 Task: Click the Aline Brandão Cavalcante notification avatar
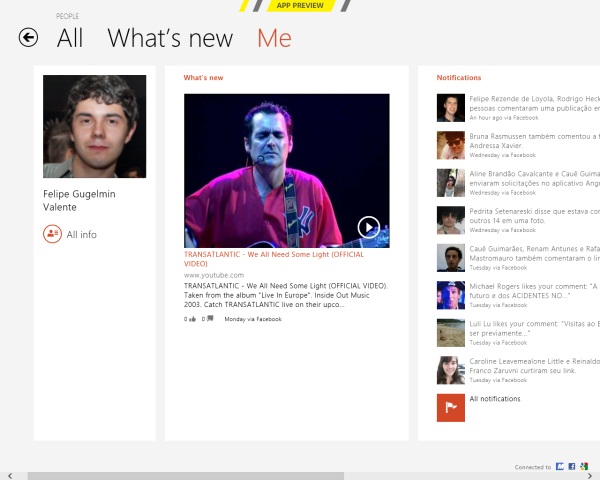pyautogui.click(x=451, y=183)
